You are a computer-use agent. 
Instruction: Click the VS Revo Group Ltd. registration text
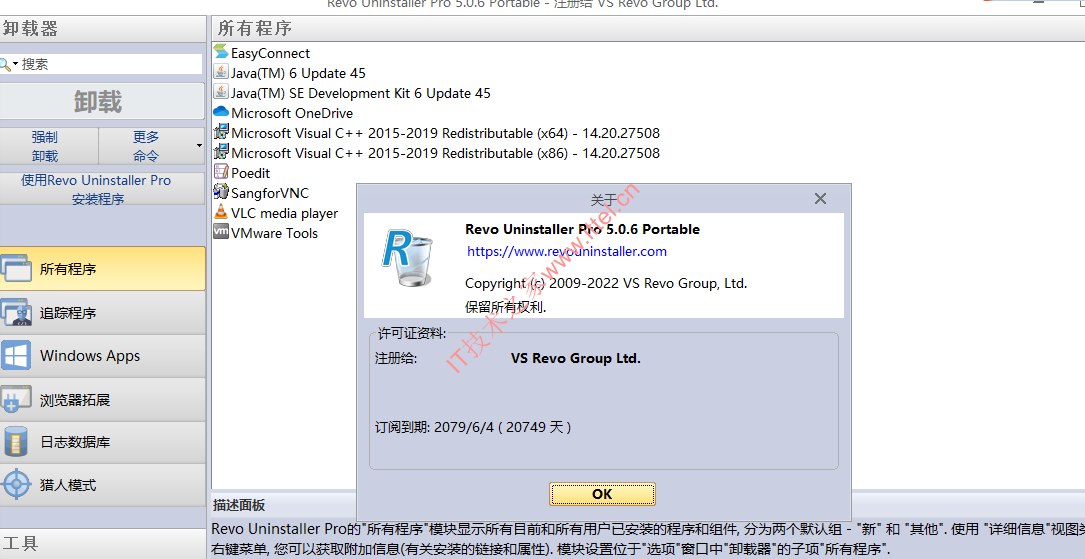[x=576, y=358]
